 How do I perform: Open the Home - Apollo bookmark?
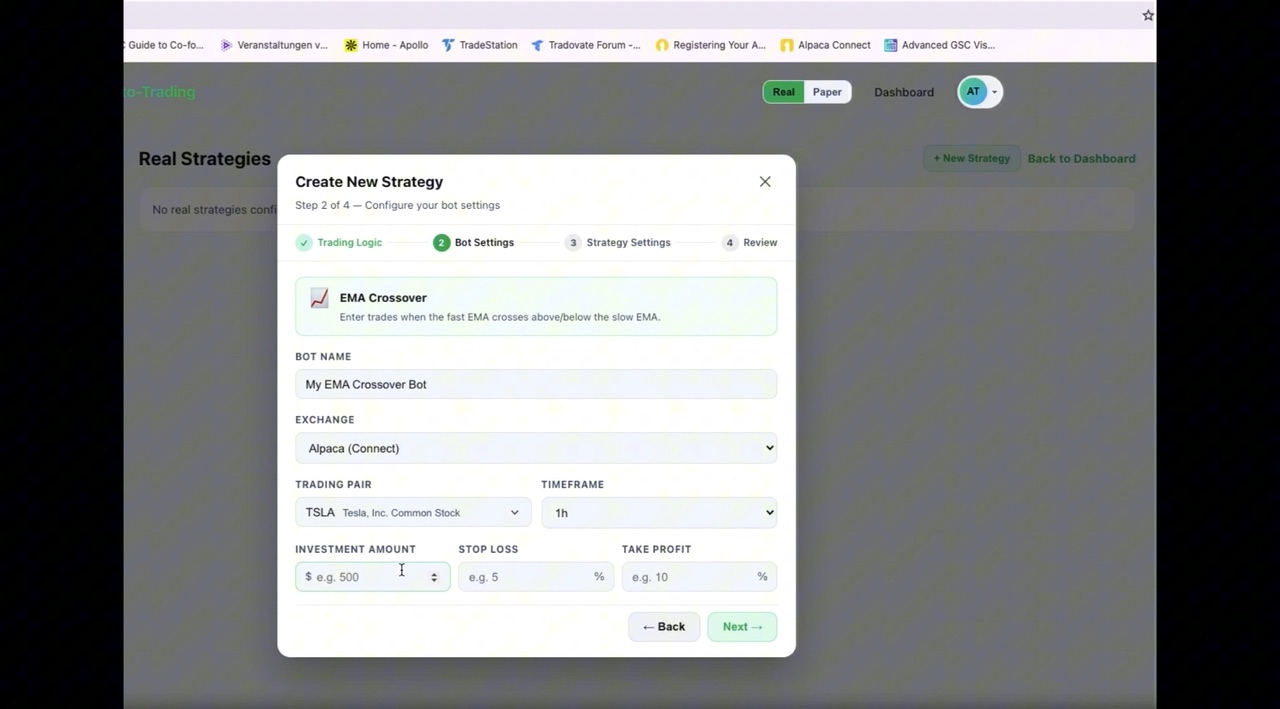386,45
